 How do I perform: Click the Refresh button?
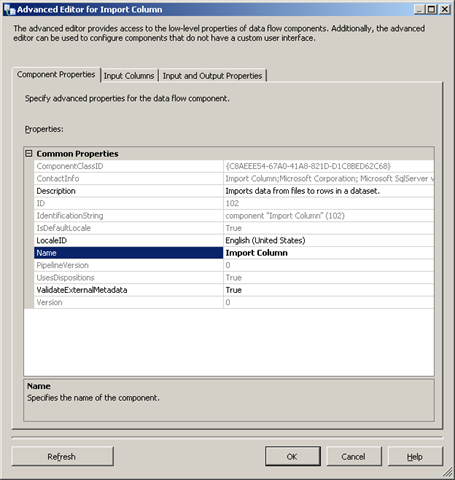(x=63, y=456)
